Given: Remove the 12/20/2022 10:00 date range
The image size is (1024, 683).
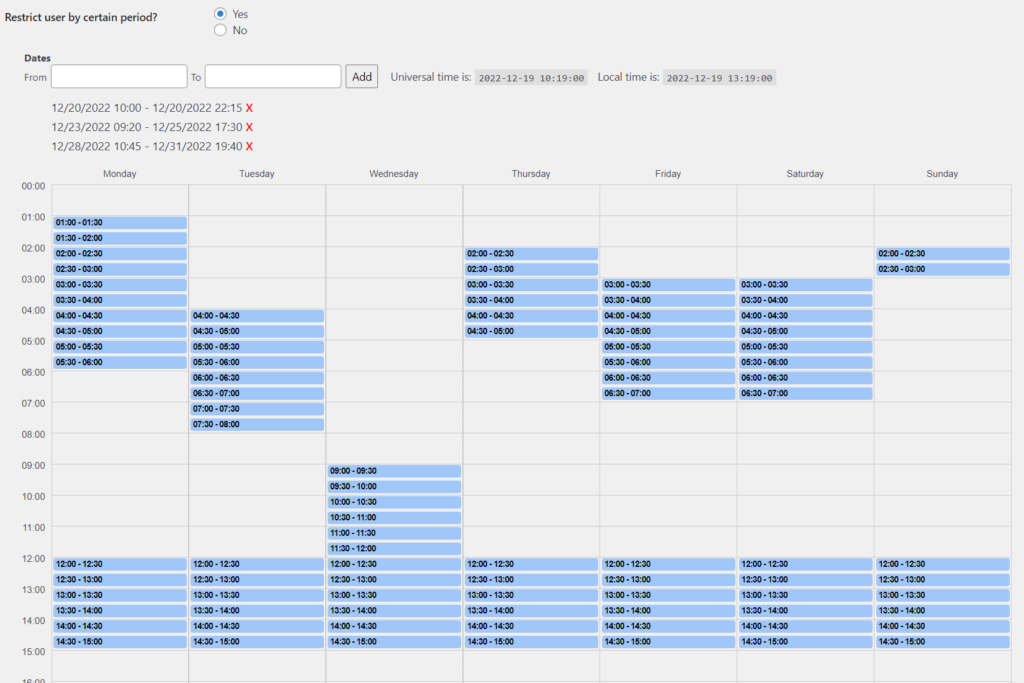Looking at the screenshot, I should [x=249, y=108].
